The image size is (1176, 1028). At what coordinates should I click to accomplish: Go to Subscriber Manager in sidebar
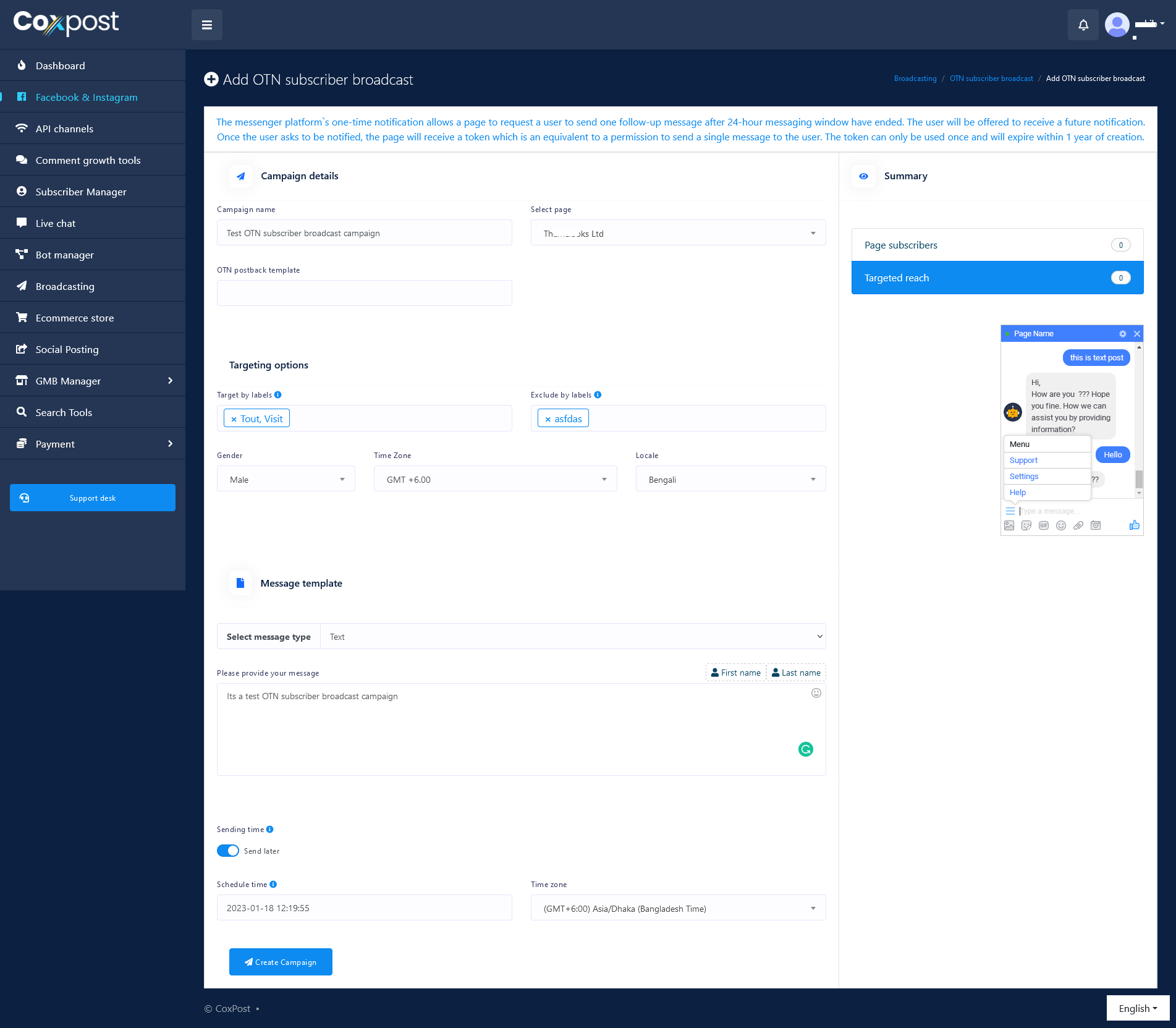tap(81, 192)
